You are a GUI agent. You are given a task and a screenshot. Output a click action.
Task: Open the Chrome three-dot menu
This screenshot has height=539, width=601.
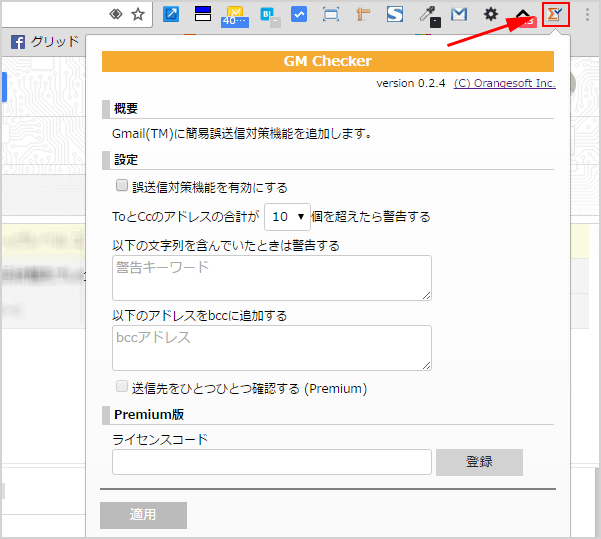coord(587,15)
